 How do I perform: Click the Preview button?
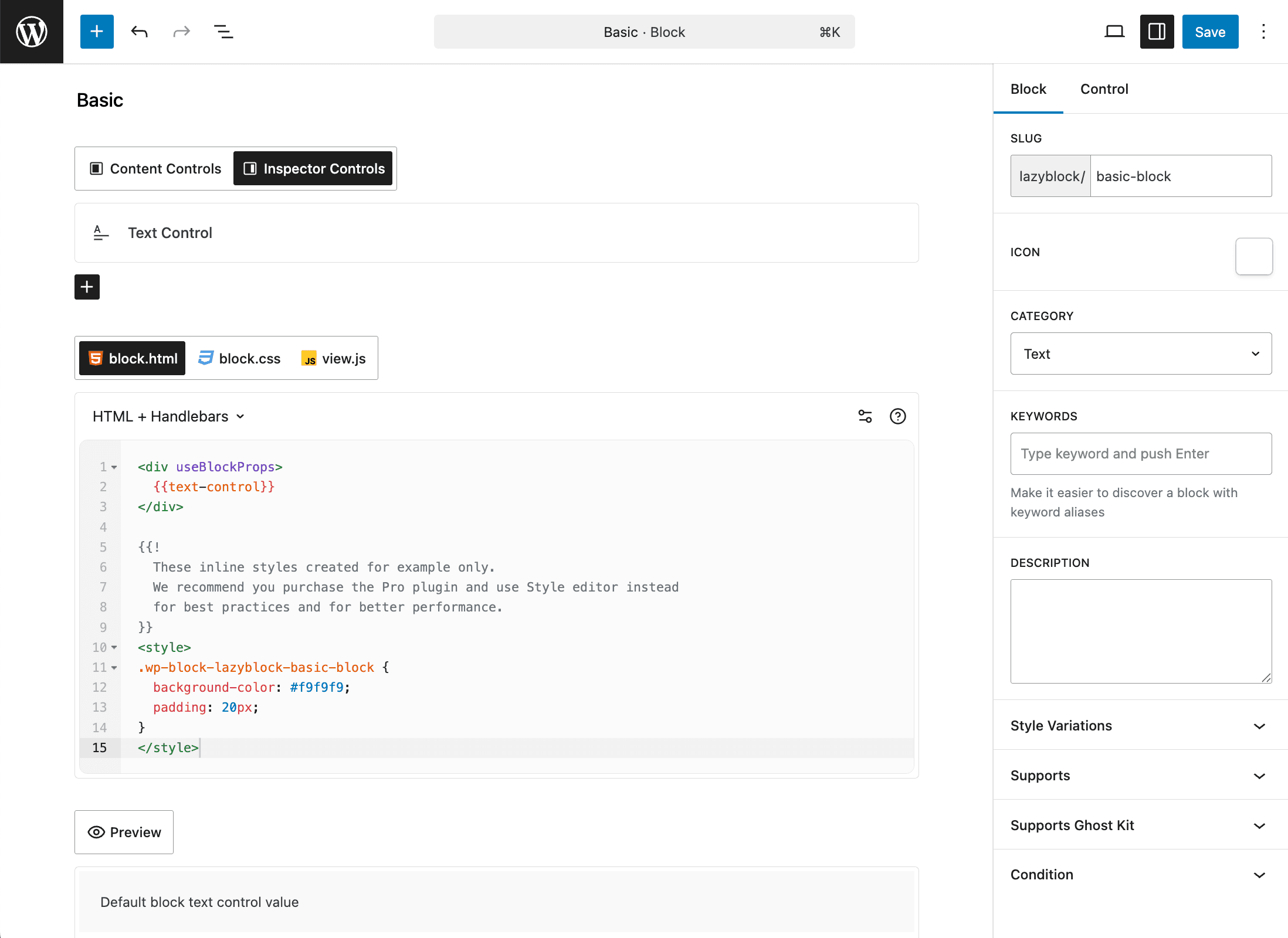pos(124,832)
